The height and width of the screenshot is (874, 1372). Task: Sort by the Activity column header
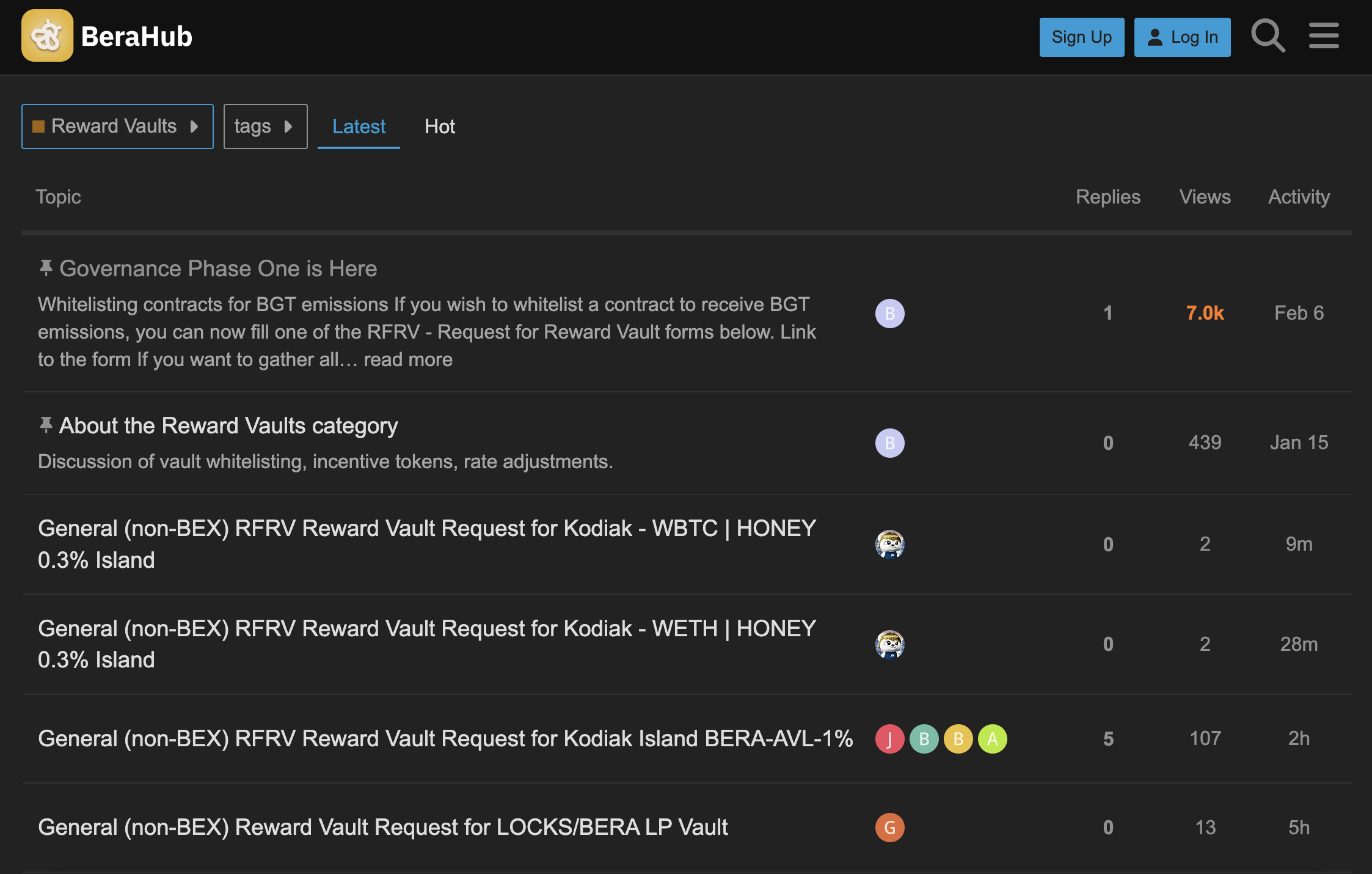point(1299,197)
